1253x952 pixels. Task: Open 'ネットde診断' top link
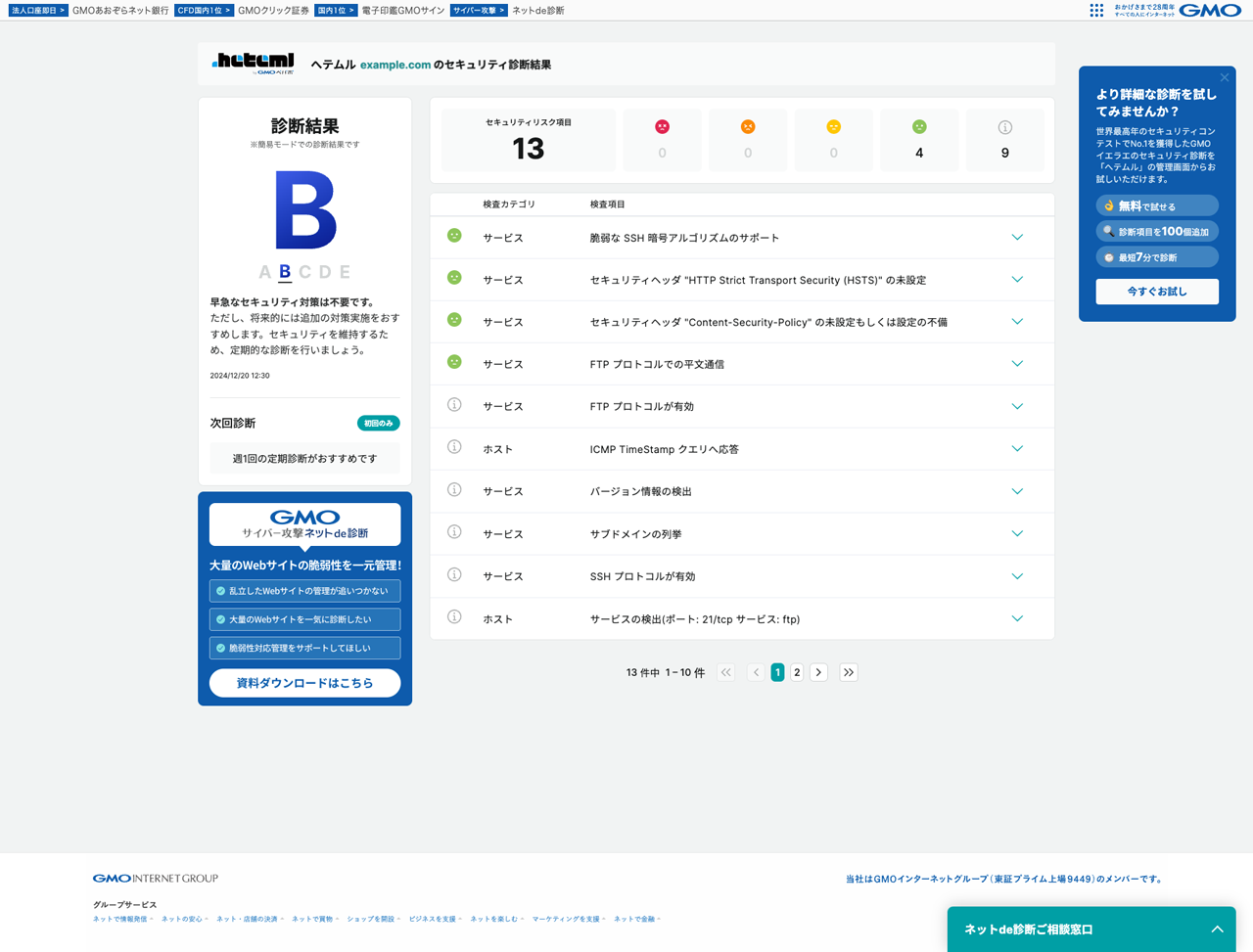coord(538,11)
